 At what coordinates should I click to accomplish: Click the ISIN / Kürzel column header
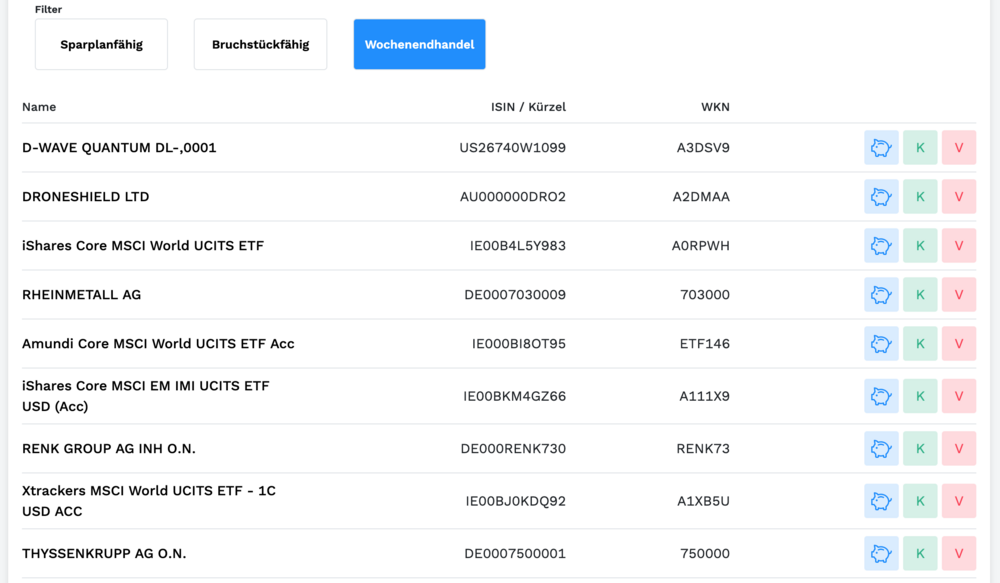(528, 107)
